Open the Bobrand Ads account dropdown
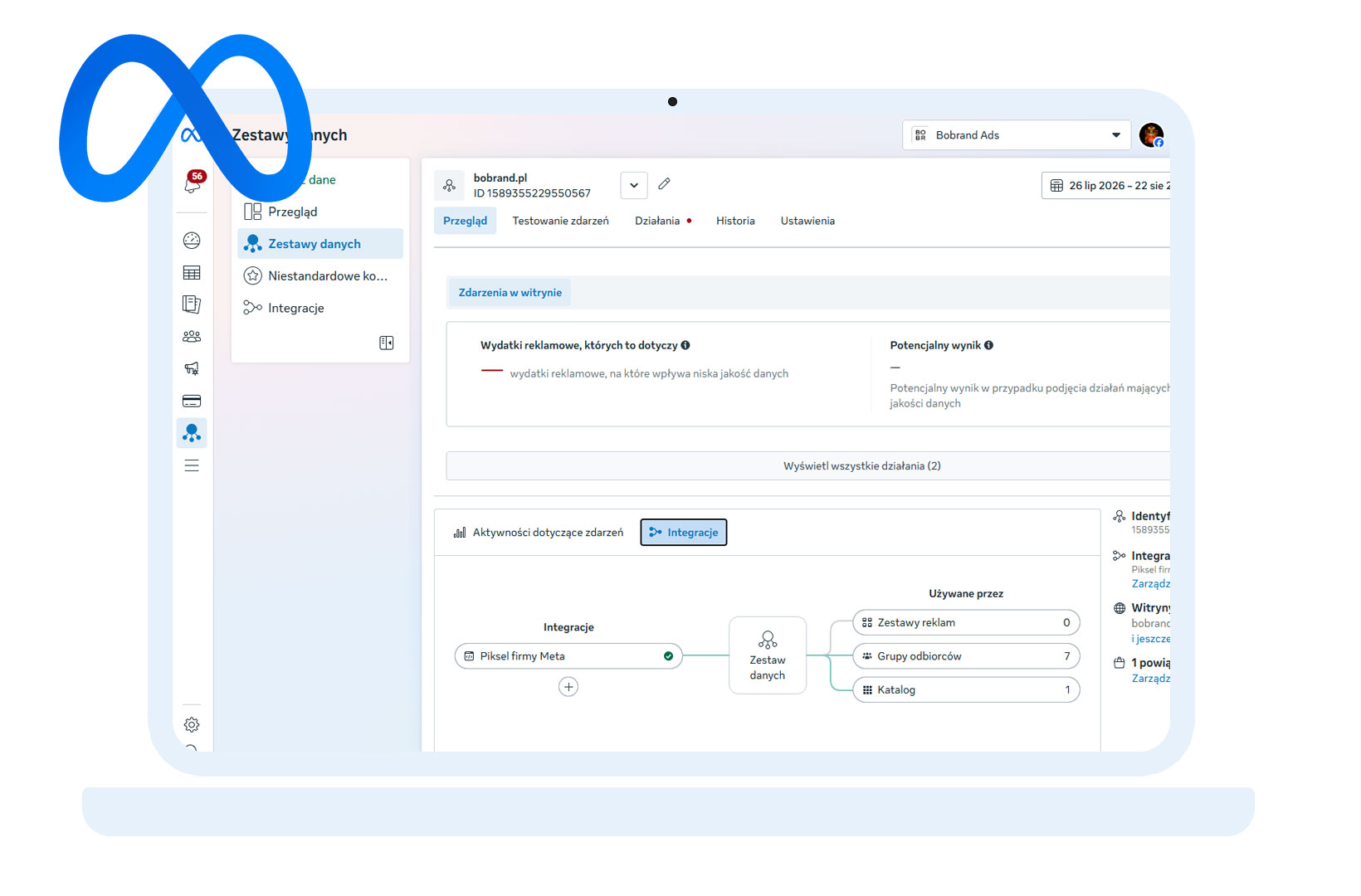Screen dimensions: 1361x896 (x=1017, y=135)
